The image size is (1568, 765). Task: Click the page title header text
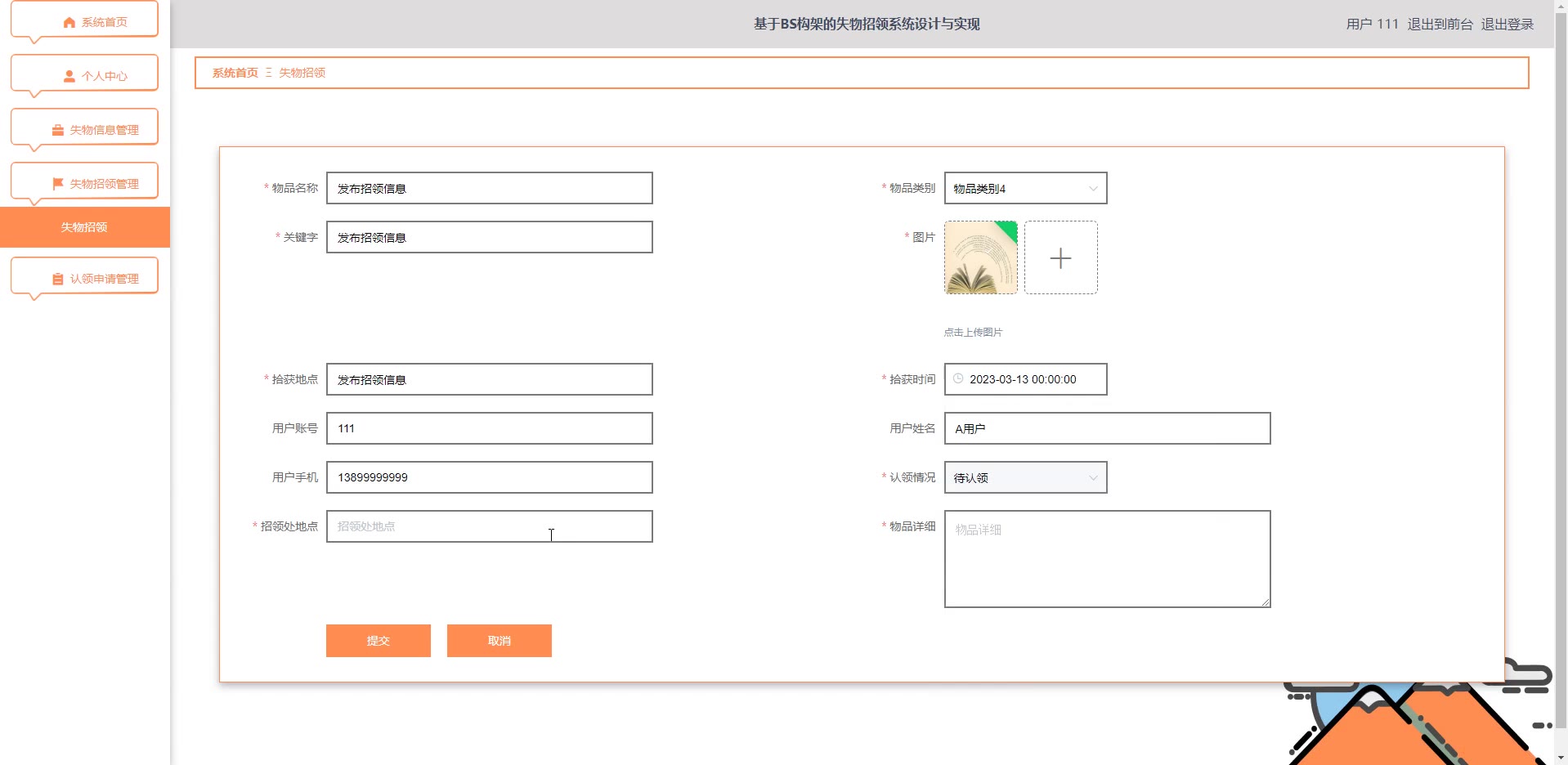coord(867,25)
